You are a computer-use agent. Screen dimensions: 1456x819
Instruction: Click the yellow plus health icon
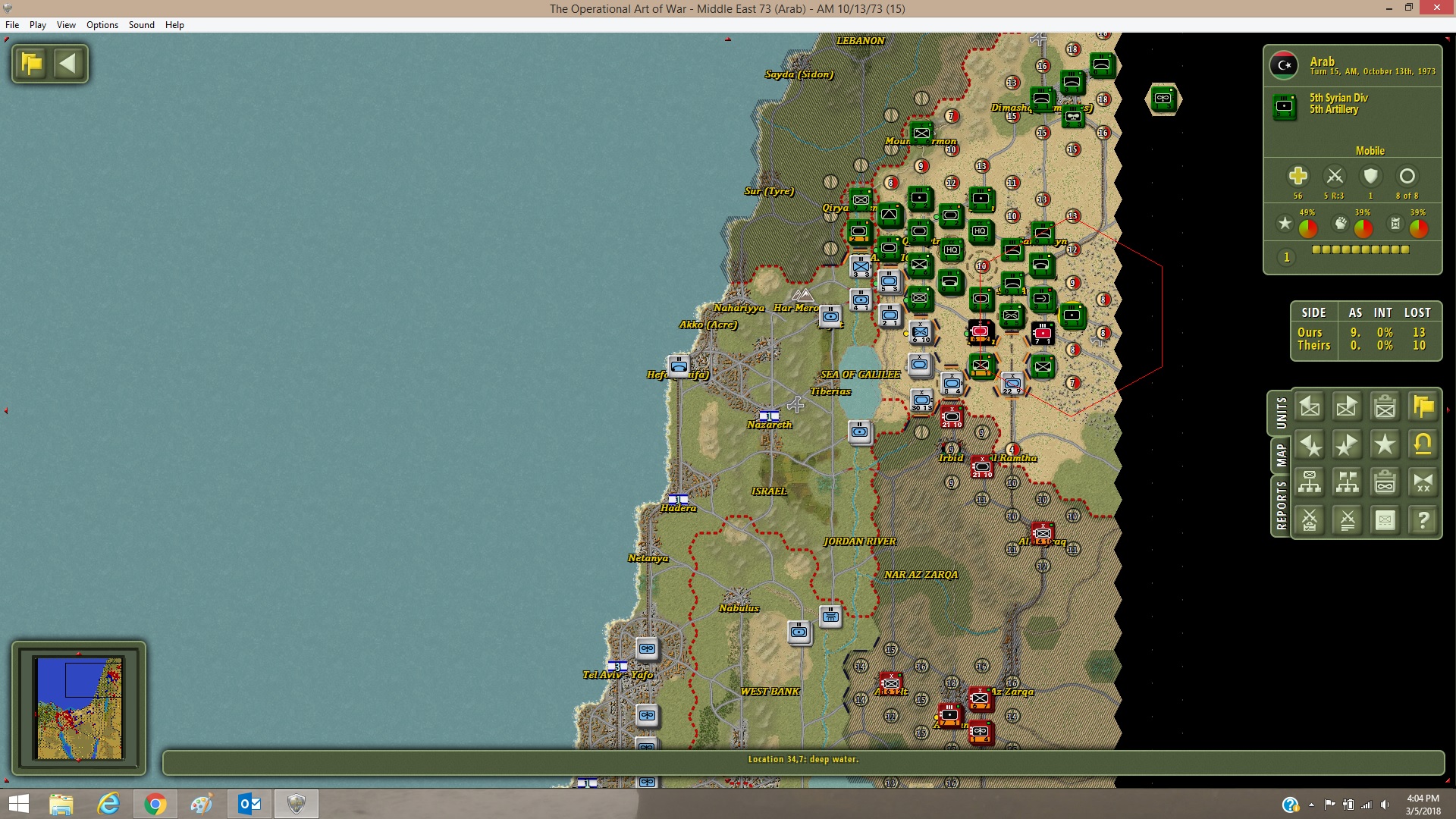click(x=1298, y=176)
